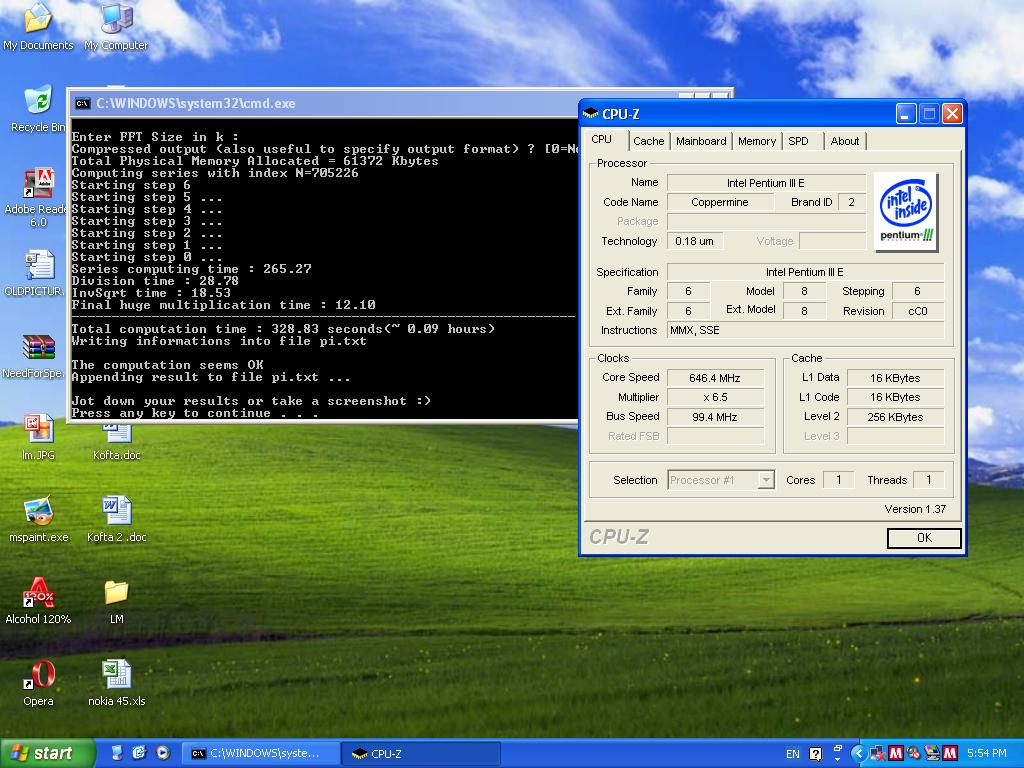Click the cmd.exe window title bar icon
Image resolution: width=1024 pixels, height=768 pixels.
(x=83, y=103)
